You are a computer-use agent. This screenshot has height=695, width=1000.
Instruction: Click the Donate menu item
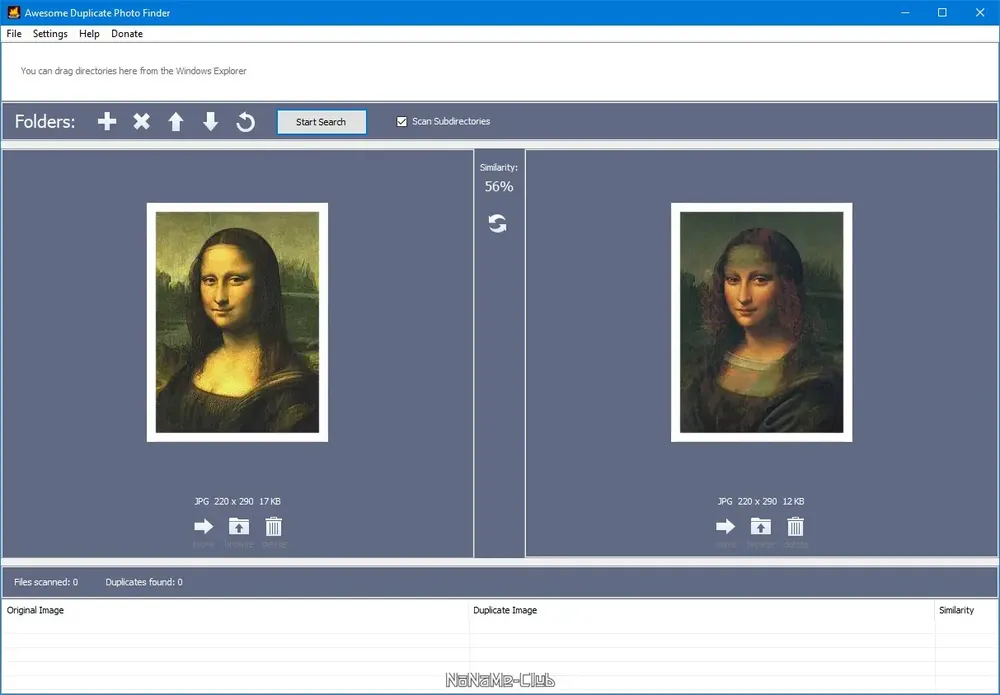click(x=127, y=34)
